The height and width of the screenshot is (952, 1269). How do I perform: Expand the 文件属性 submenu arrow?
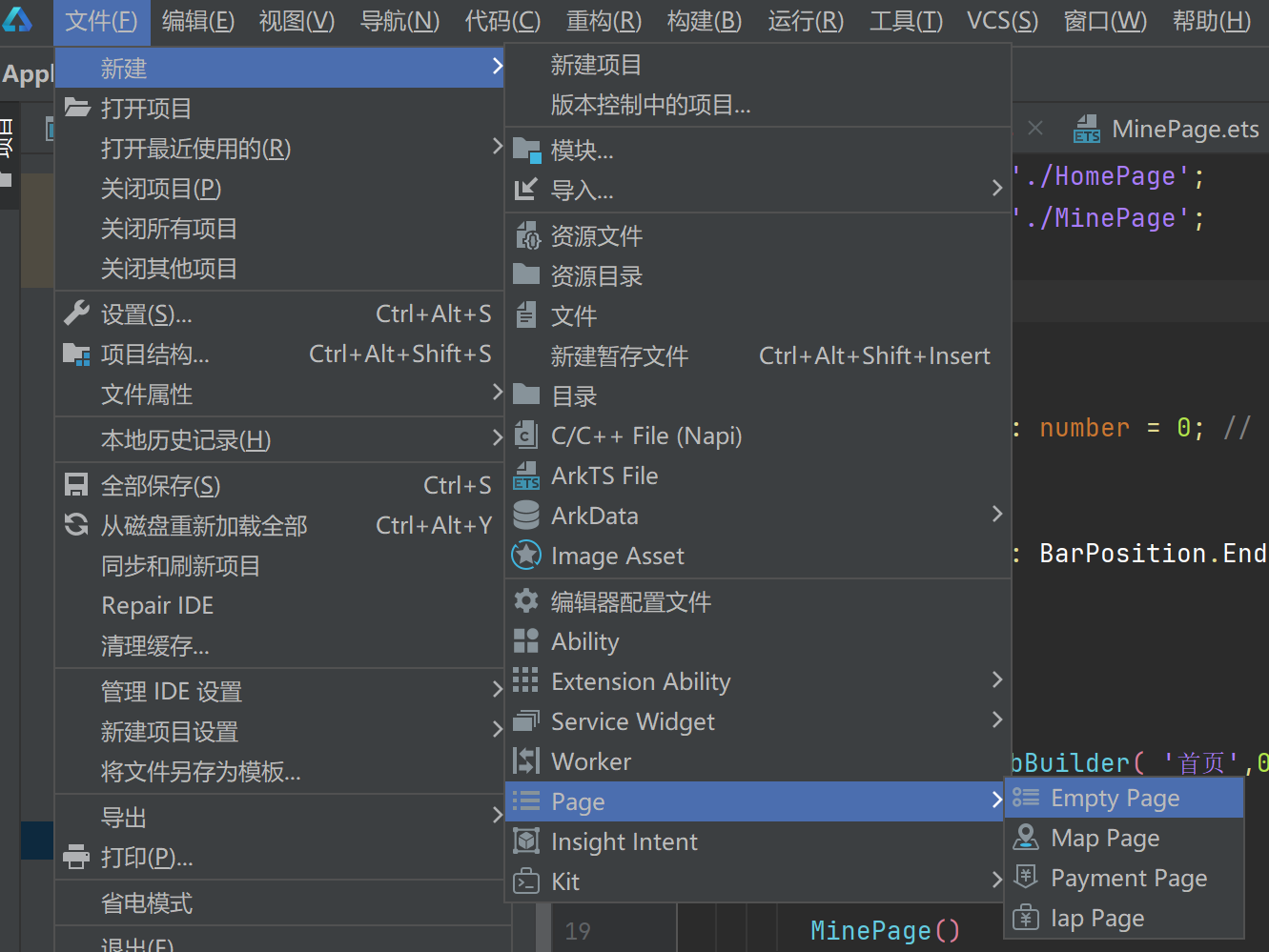point(497,393)
